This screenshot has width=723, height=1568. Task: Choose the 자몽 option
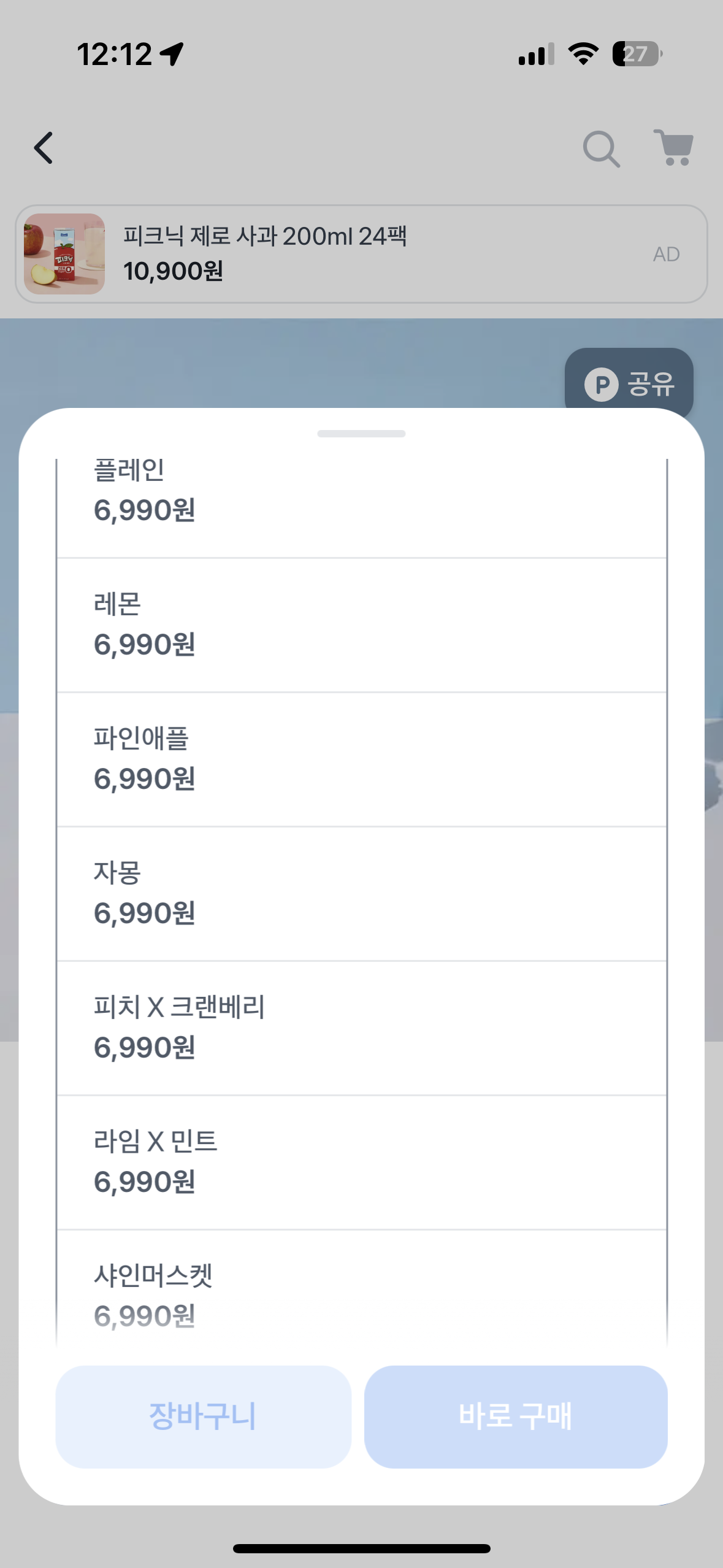coord(361,893)
